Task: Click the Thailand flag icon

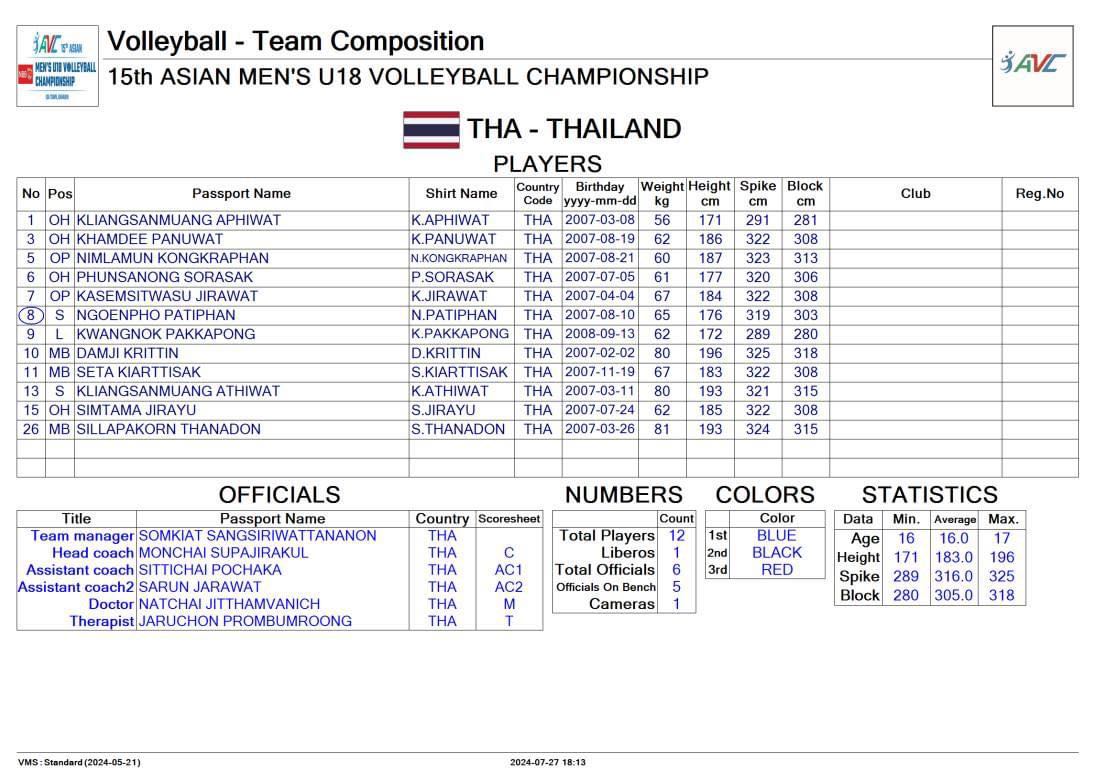Action: 431,130
